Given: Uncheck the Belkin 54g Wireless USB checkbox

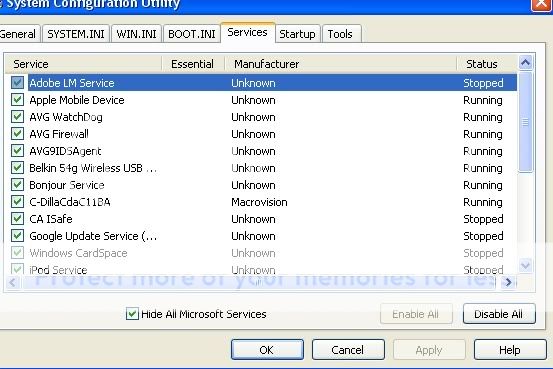Looking at the screenshot, I should pos(17,168).
